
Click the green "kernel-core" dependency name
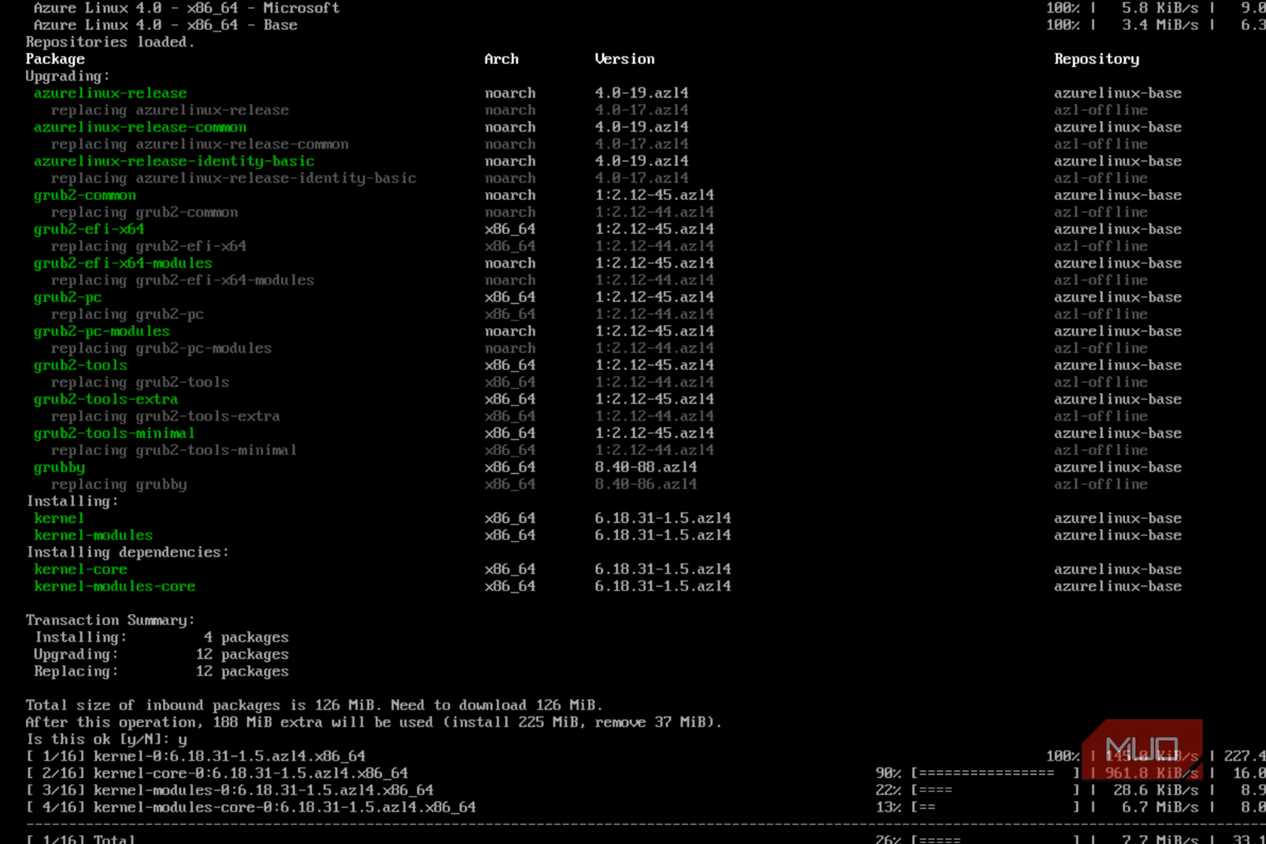tap(80, 569)
